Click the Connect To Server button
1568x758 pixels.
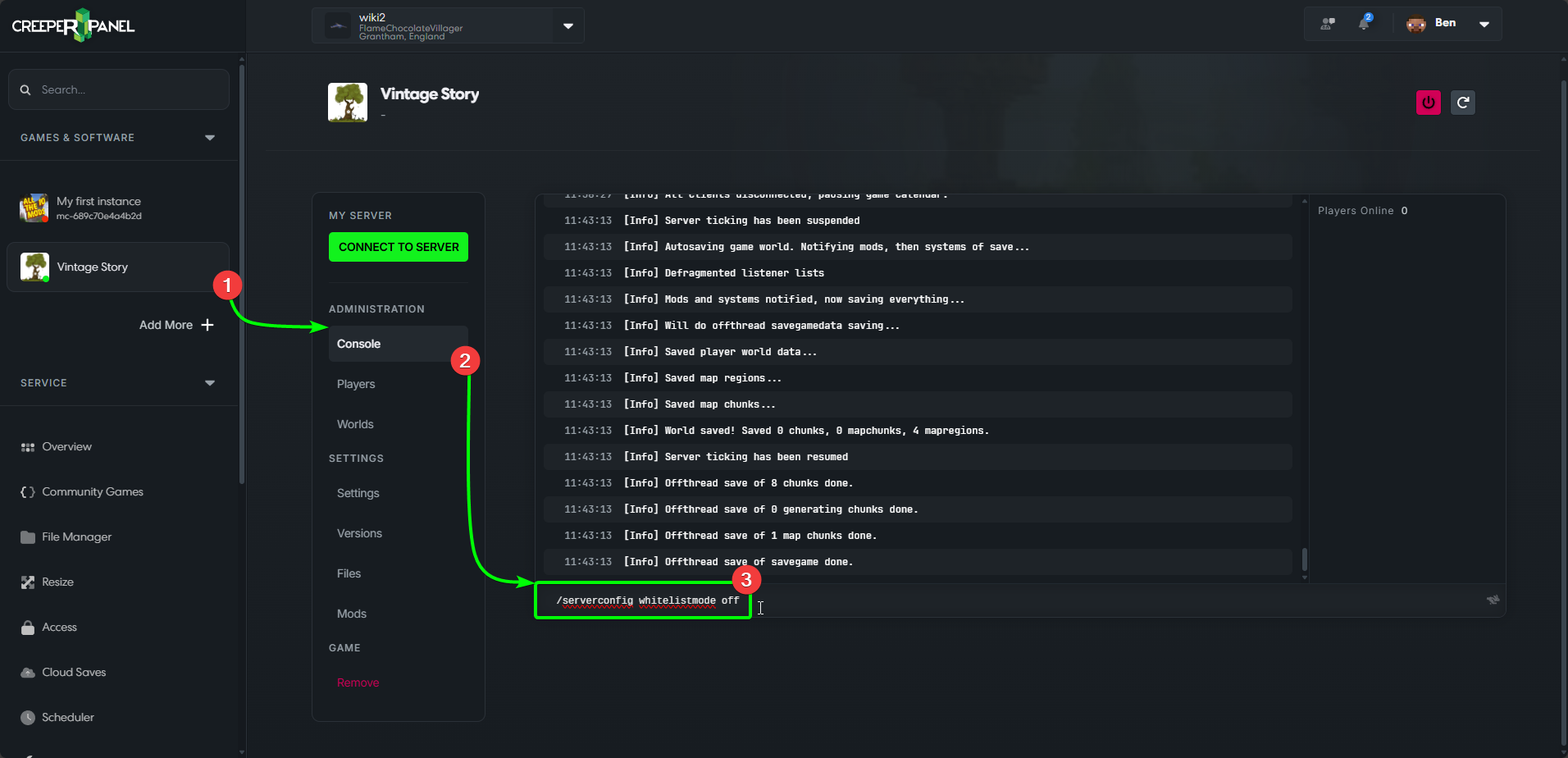point(399,247)
